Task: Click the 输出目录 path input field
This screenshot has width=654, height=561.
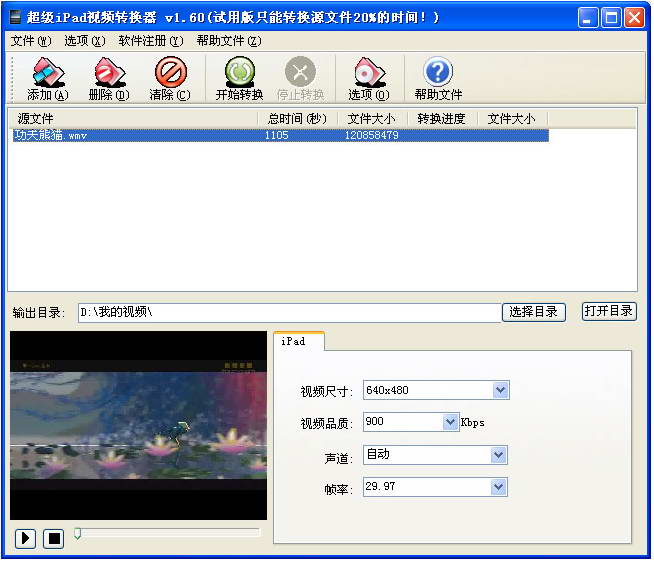Action: [x=289, y=312]
